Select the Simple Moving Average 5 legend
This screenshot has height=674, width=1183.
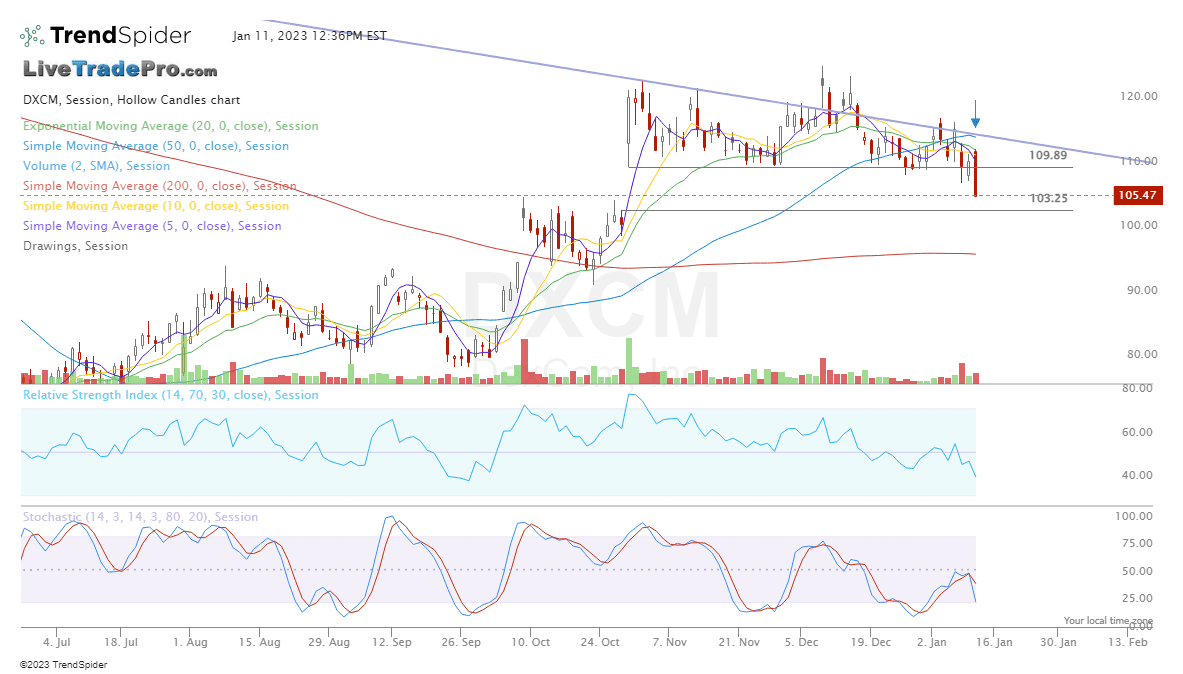[151, 226]
